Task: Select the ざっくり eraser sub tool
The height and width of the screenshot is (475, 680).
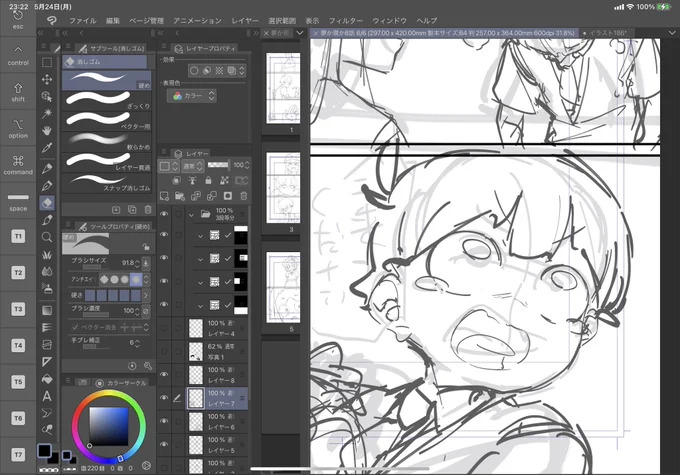Action: coord(107,99)
